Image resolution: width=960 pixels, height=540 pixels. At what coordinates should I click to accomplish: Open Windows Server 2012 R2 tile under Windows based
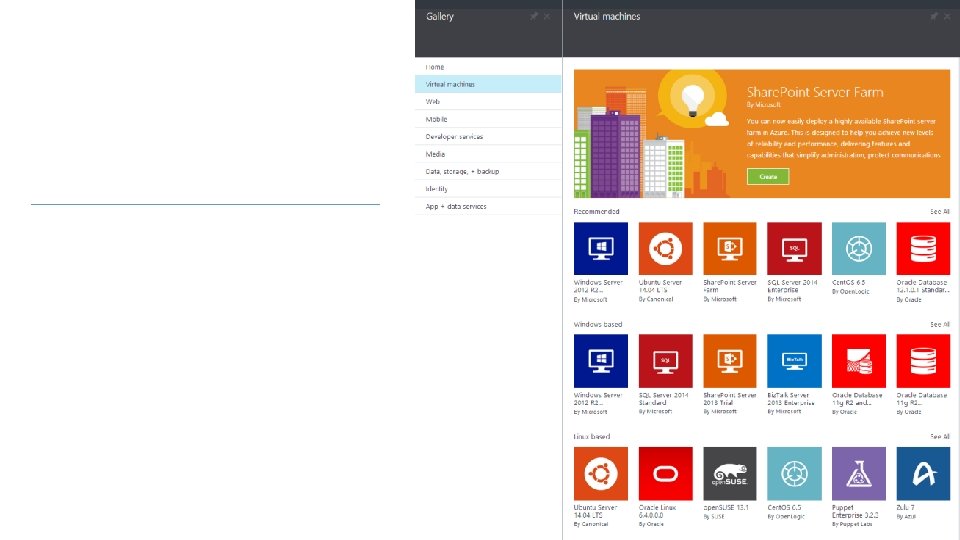tap(601, 361)
